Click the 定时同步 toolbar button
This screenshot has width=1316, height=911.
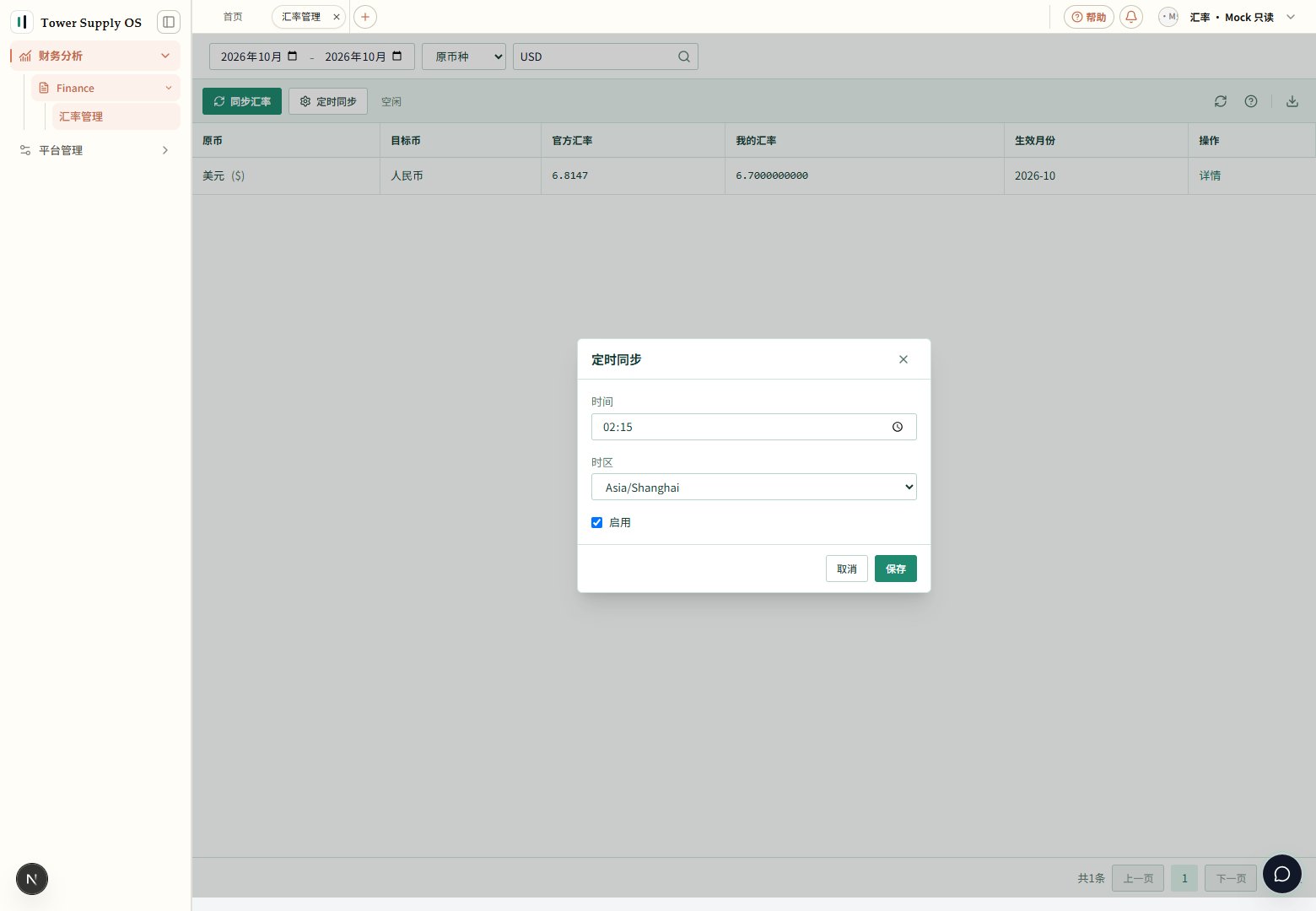pyautogui.click(x=328, y=101)
